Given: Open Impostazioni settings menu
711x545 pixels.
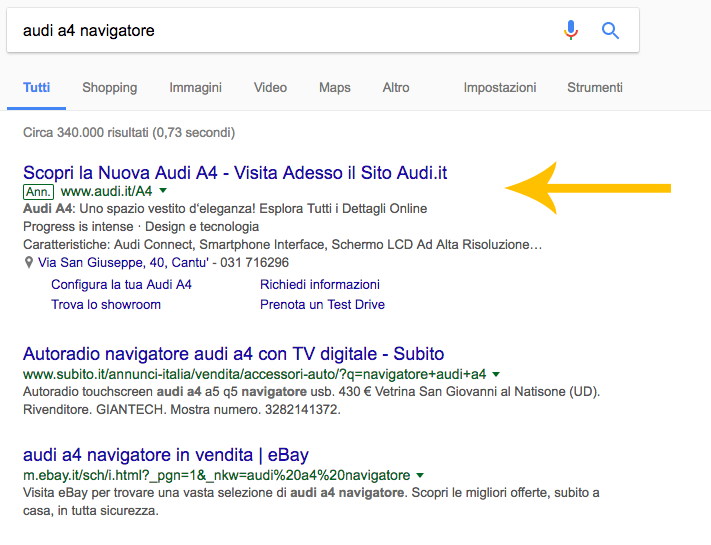Looking at the screenshot, I should click(500, 88).
